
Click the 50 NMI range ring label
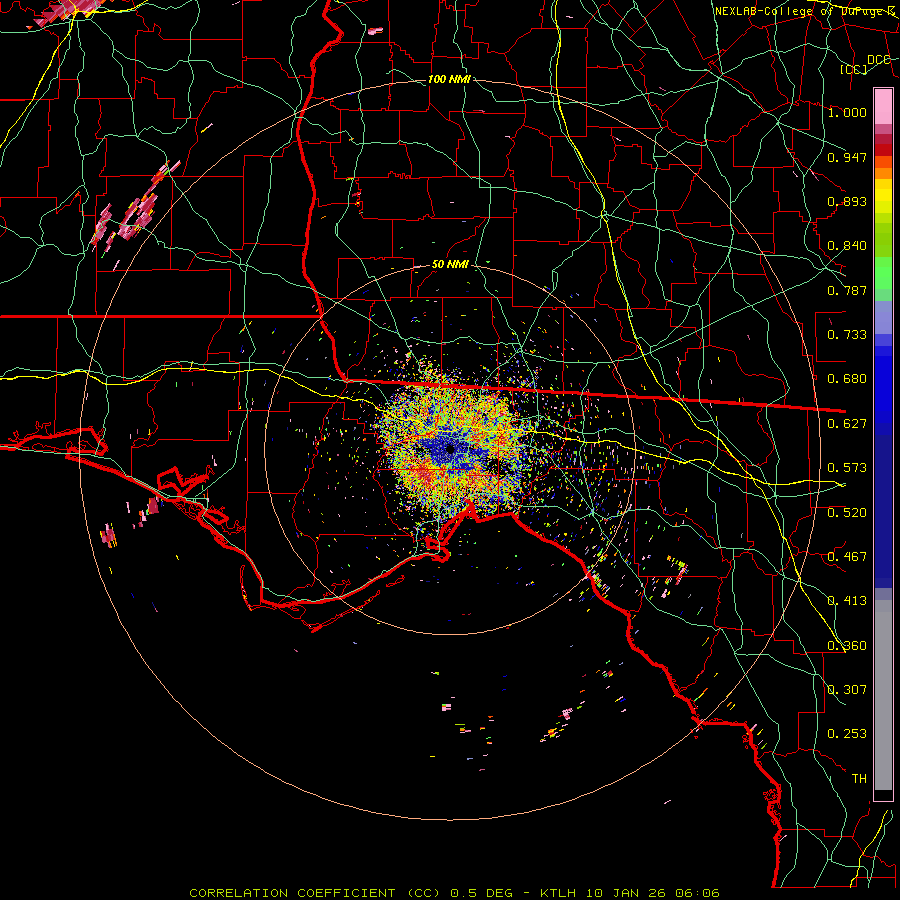pos(450,265)
